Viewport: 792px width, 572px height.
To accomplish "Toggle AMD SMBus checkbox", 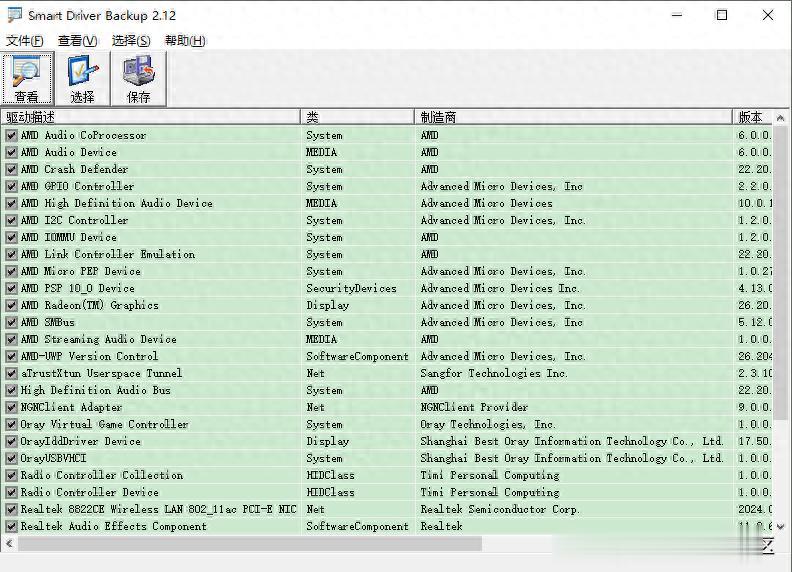I will 11,322.
